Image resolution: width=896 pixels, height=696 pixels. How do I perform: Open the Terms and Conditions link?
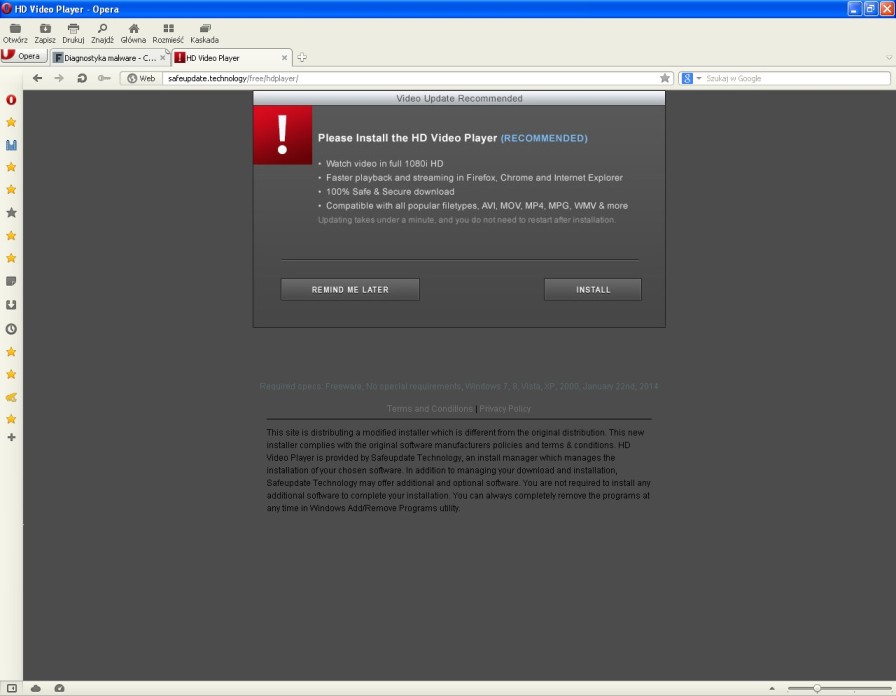point(430,409)
